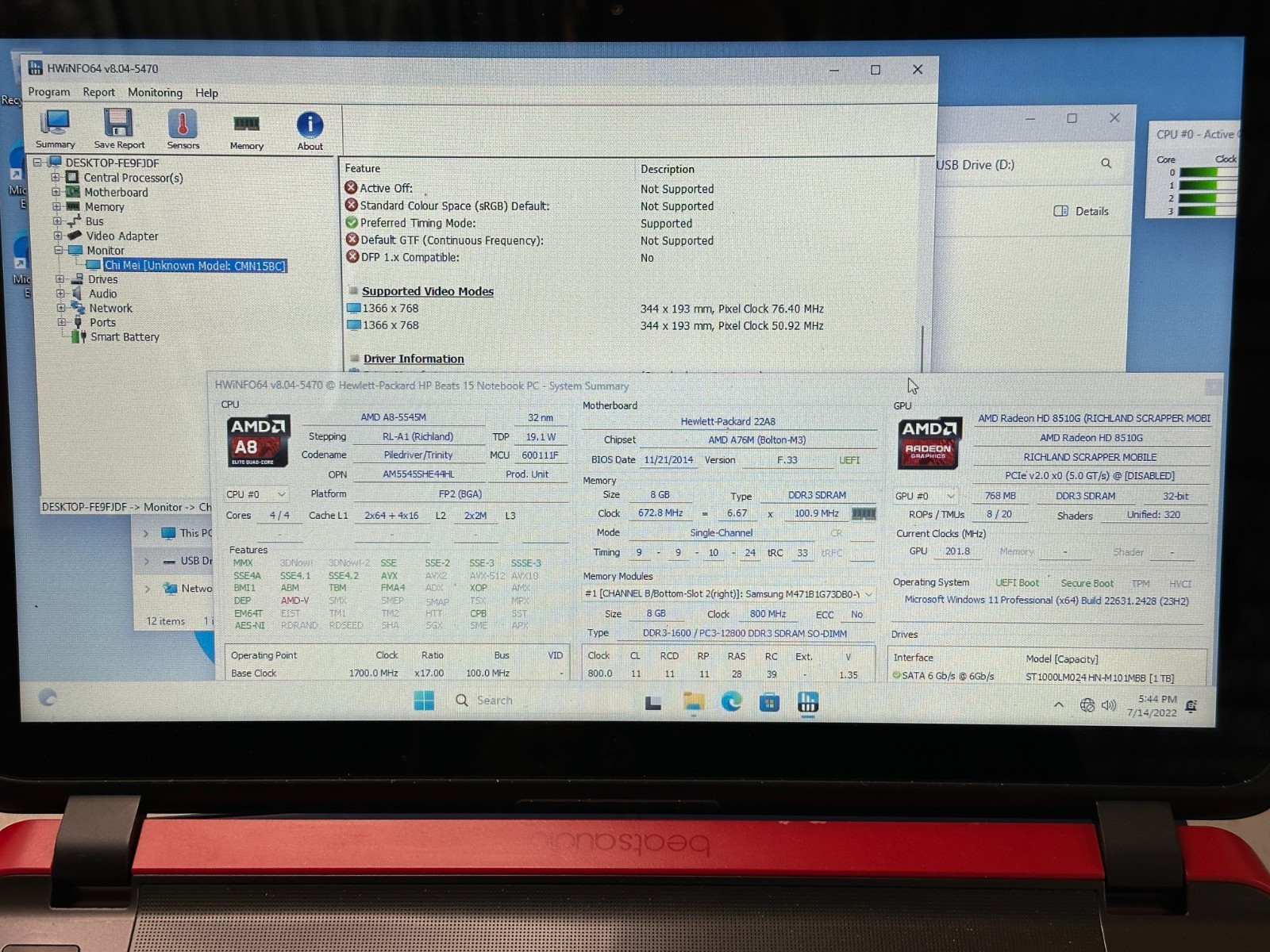Click the Save Report floppy icon

click(x=119, y=129)
